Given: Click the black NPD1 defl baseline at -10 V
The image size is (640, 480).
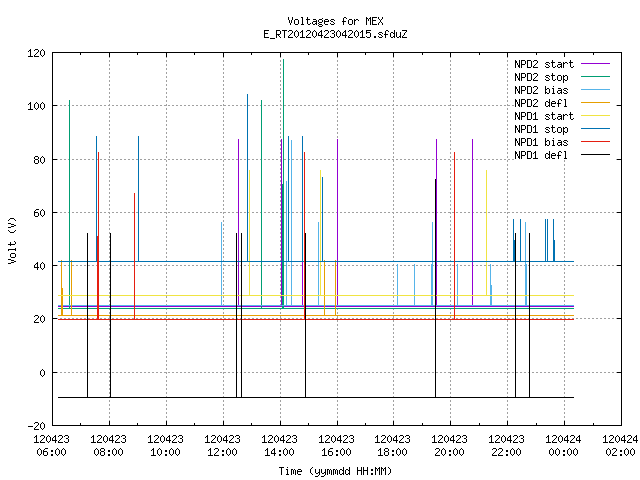Looking at the screenshot, I should coord(316,397).
